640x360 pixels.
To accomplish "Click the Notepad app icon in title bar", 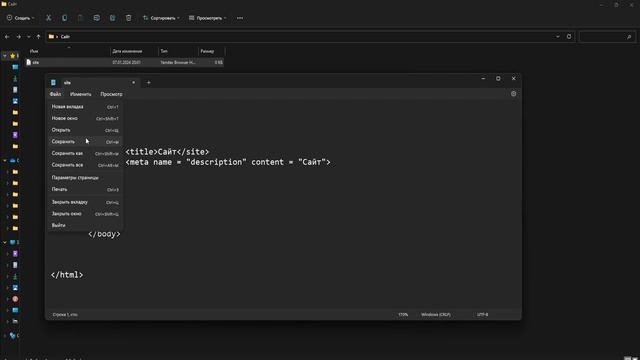I will 53,82.
